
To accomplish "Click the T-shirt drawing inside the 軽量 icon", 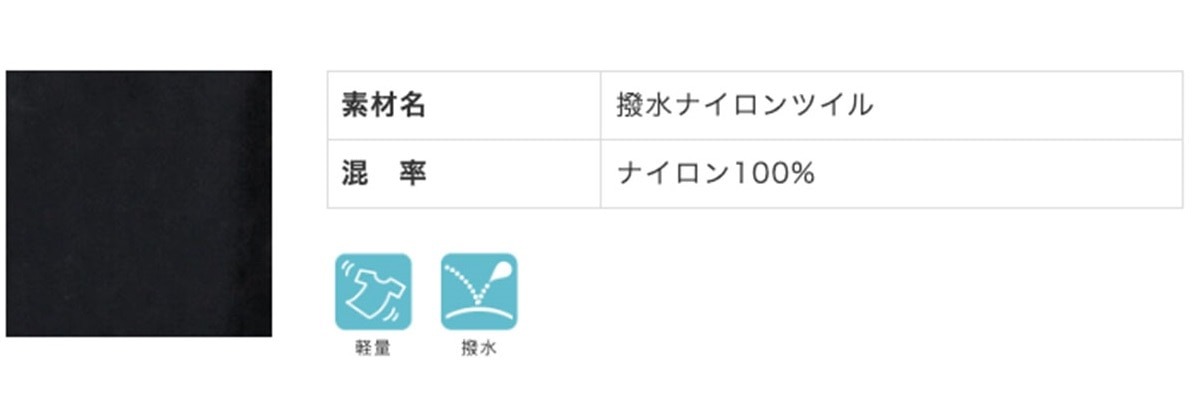I will pos(373,290).
